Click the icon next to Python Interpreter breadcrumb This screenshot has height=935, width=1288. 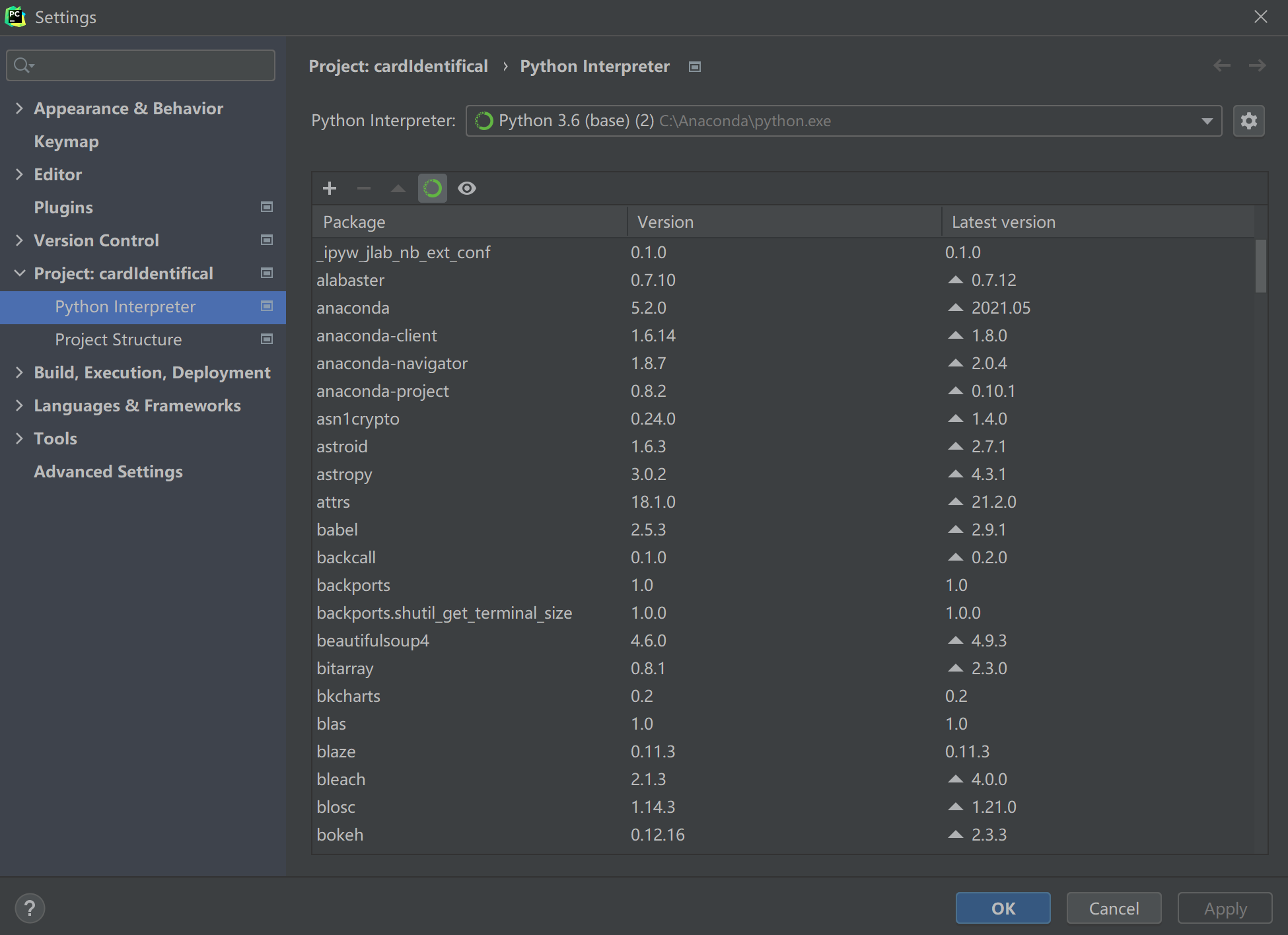tap(694, 67)
